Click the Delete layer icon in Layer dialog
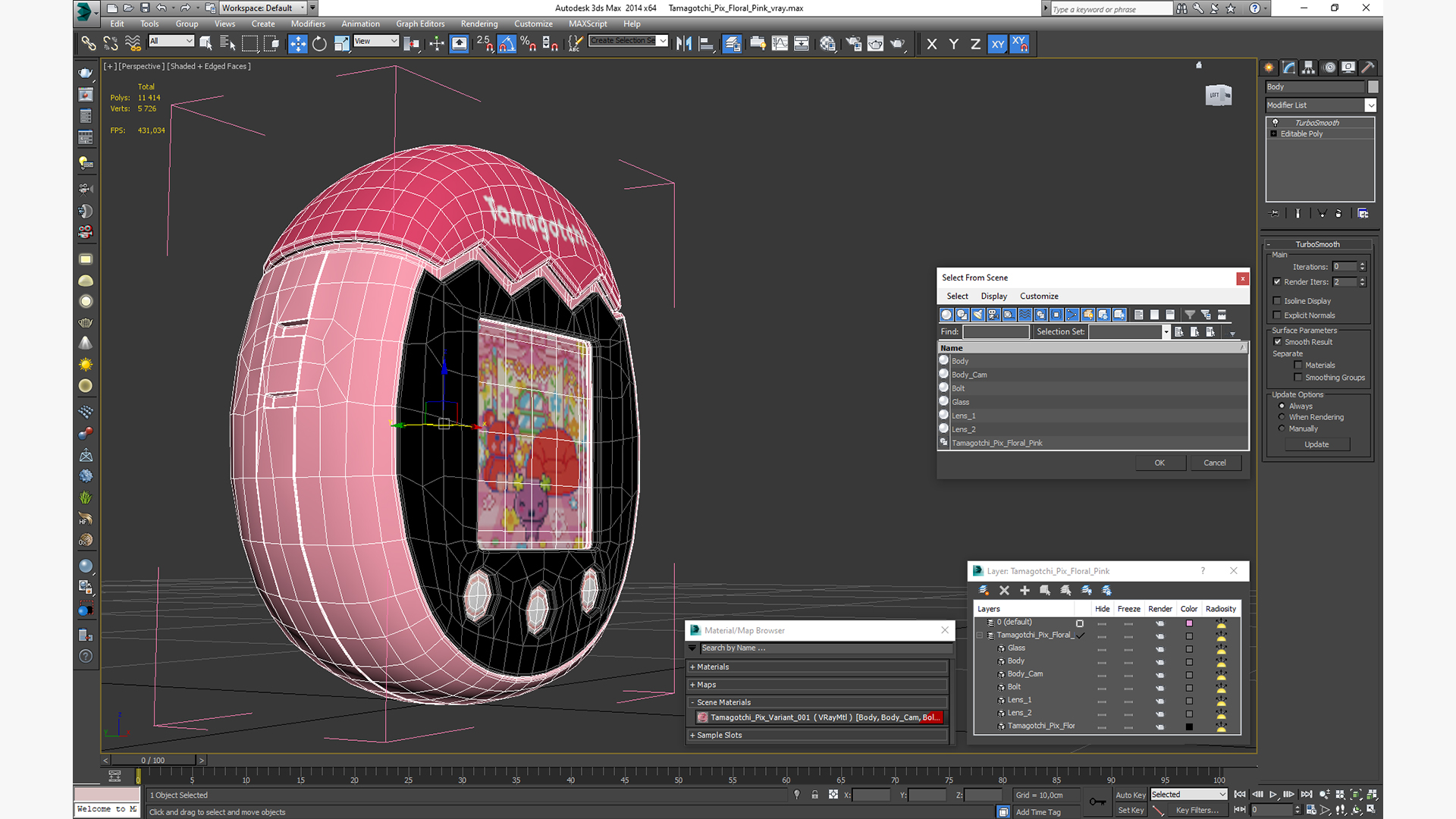Viewport: 1456px width, 819px height. click(1004, 590)
